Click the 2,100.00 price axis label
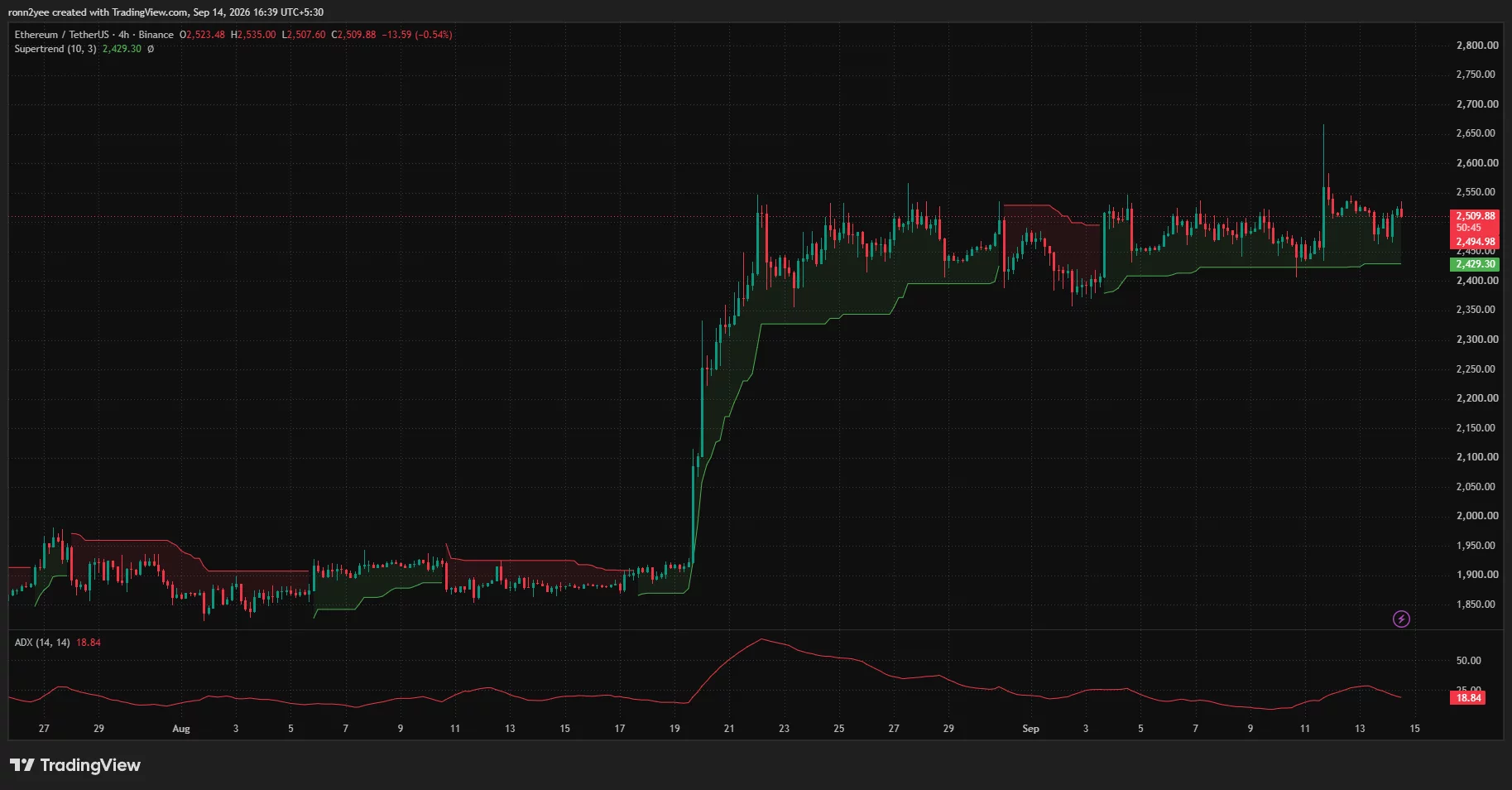The image size is (1512, 790). coord(1477,457)
